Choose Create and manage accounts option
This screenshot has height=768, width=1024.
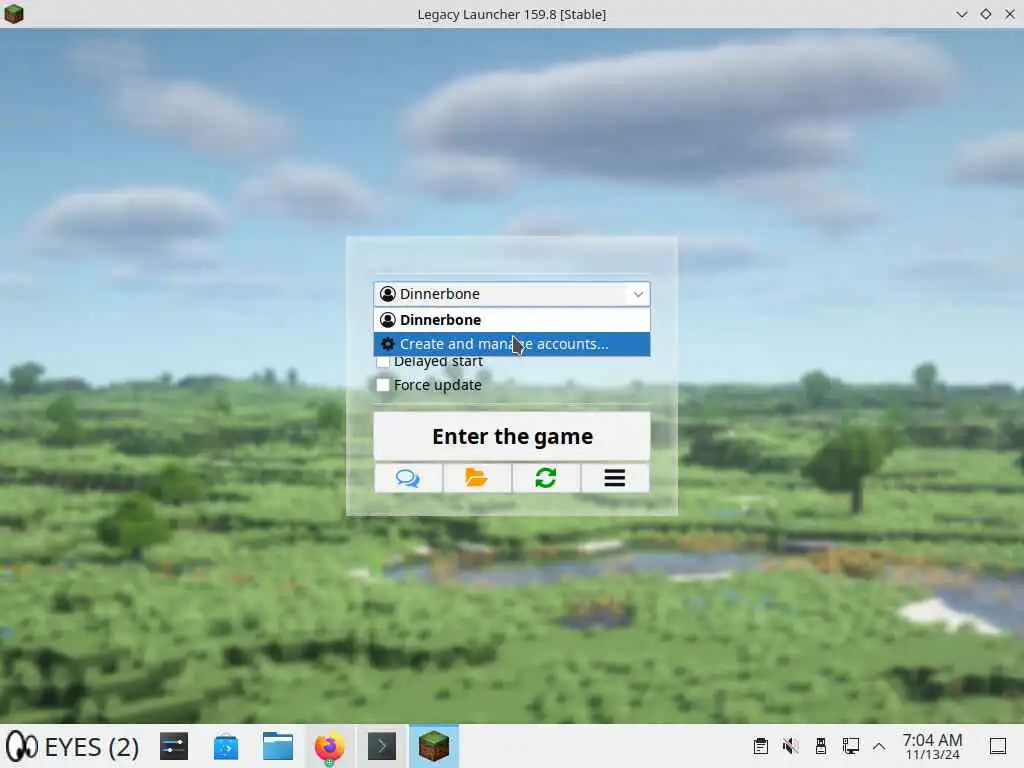[511, 344]
